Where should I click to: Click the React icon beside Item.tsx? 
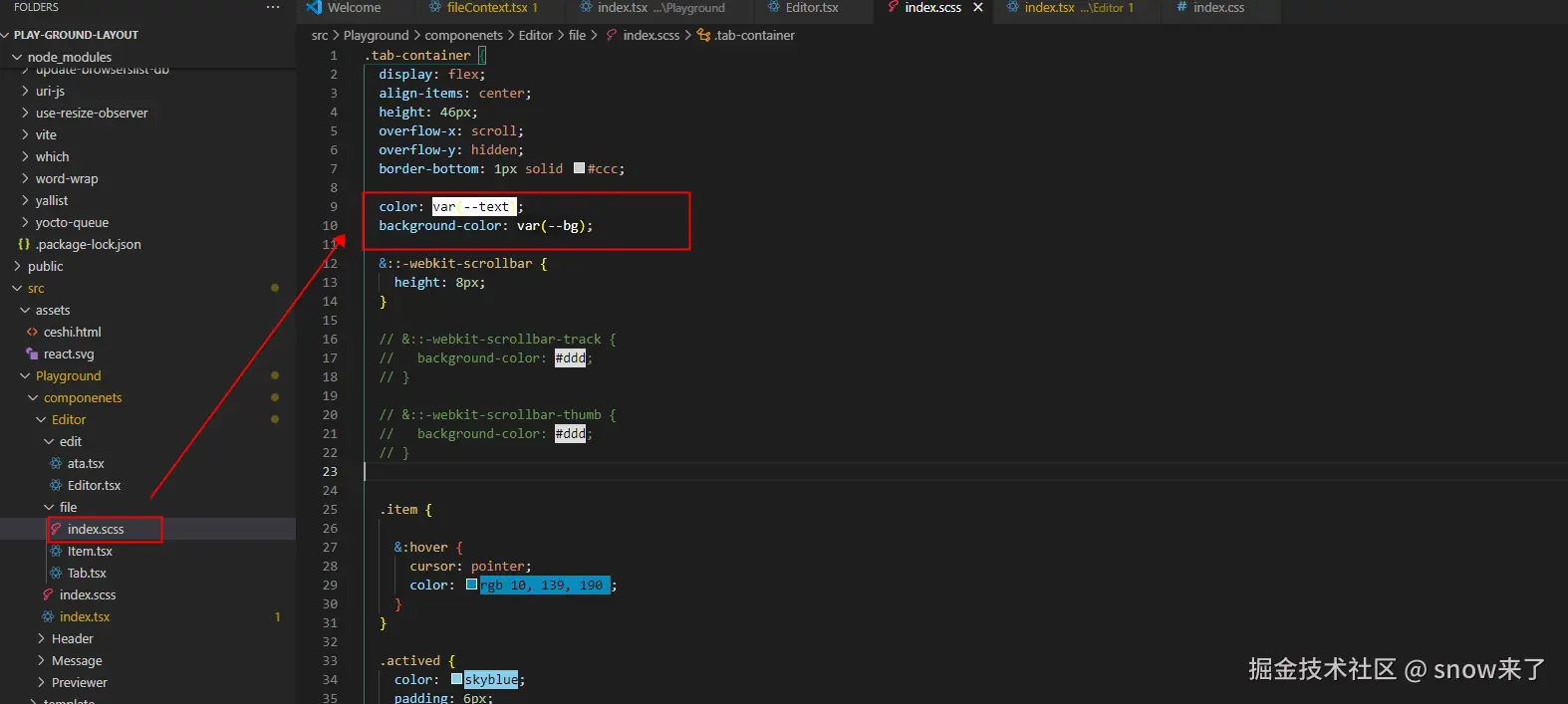56,551
